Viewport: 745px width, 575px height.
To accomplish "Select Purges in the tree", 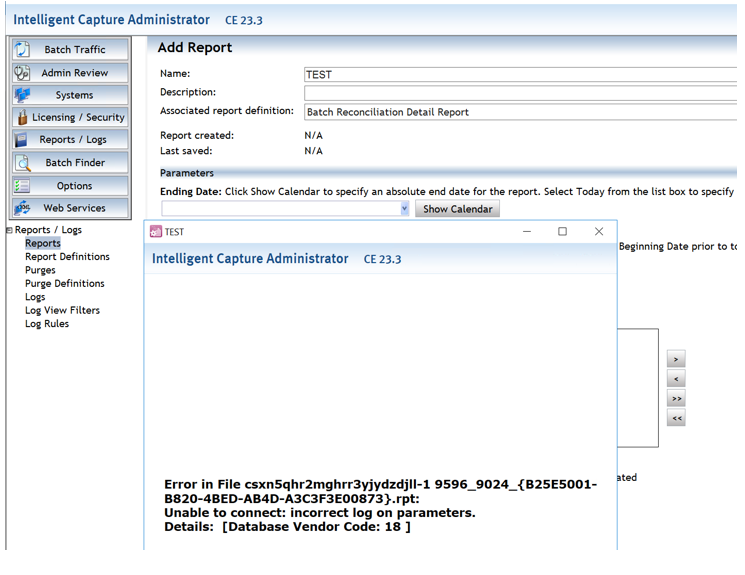I will (x=40, y=270).
